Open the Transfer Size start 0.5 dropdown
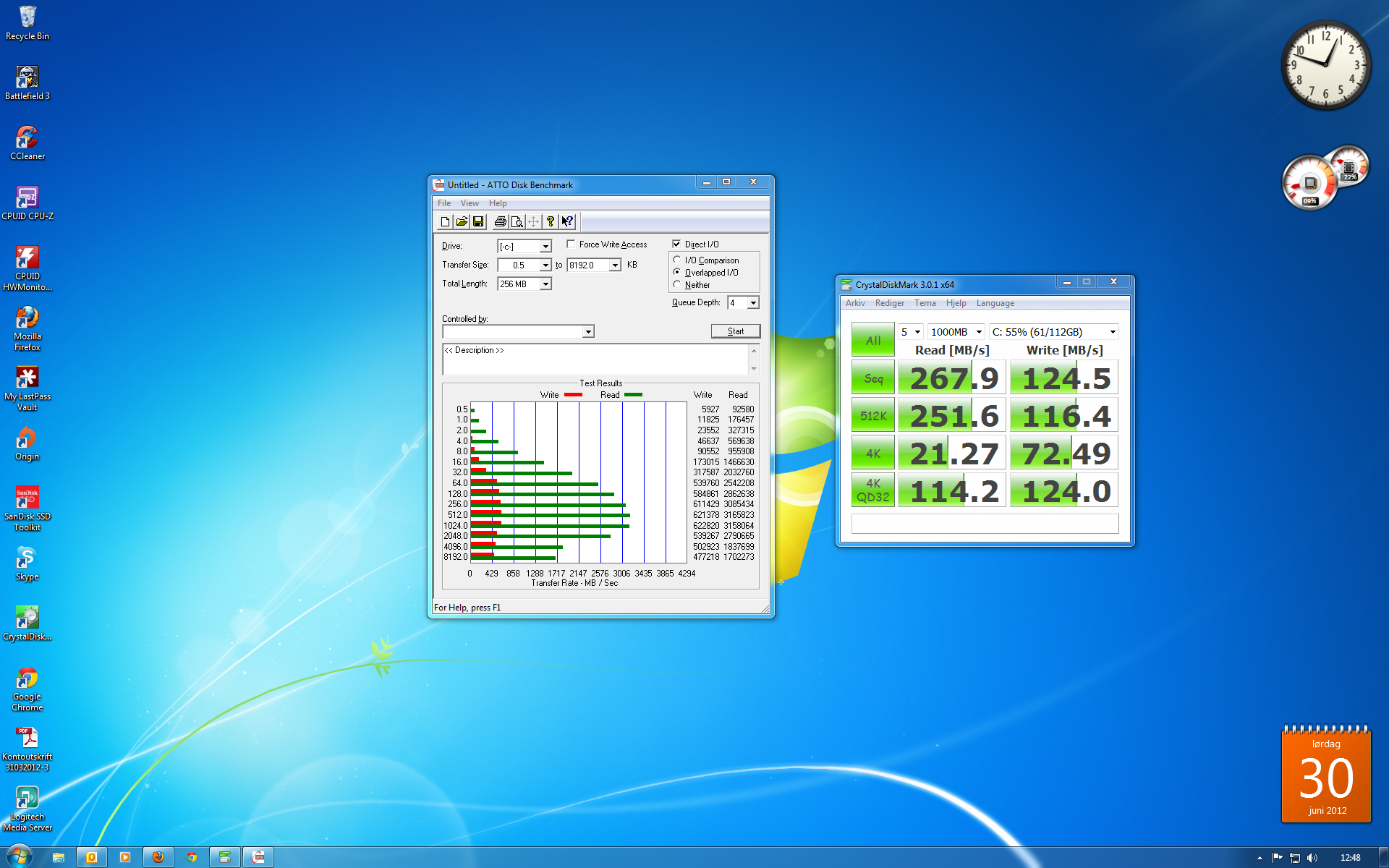The width and height of the screenshot is (1389, 868). (x=545, y=265)
